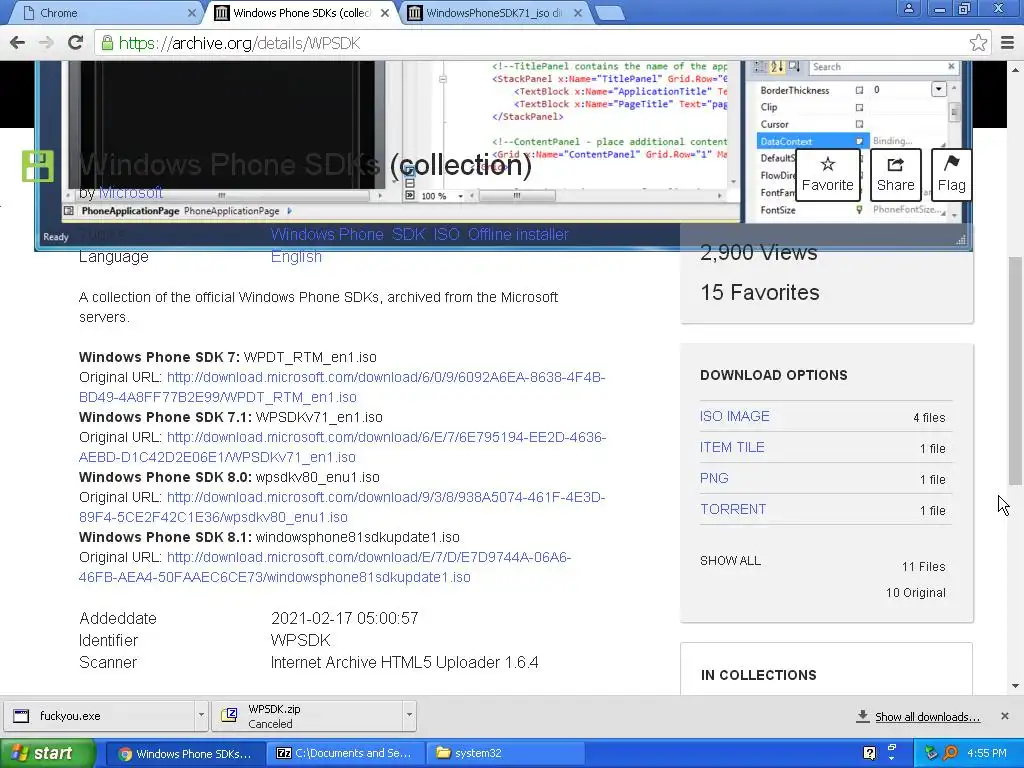This screenshot has width=1024, height=768.
Task: Click the green shield tray icon
Action: click(931, 753)
